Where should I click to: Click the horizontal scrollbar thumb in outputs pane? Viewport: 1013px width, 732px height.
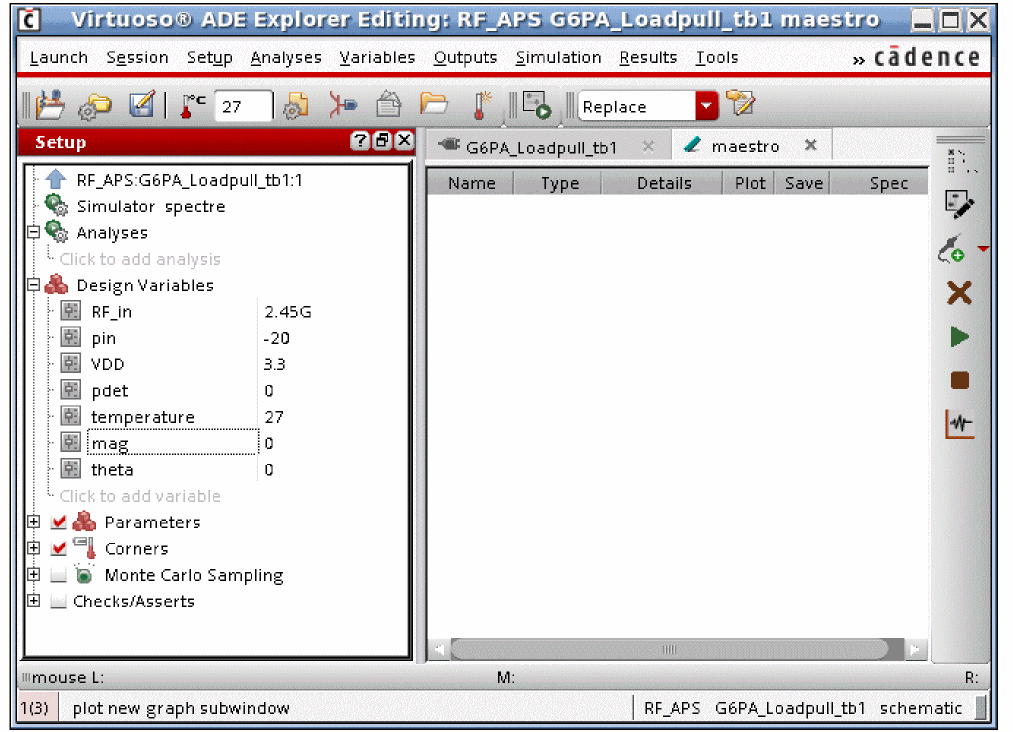669,649
